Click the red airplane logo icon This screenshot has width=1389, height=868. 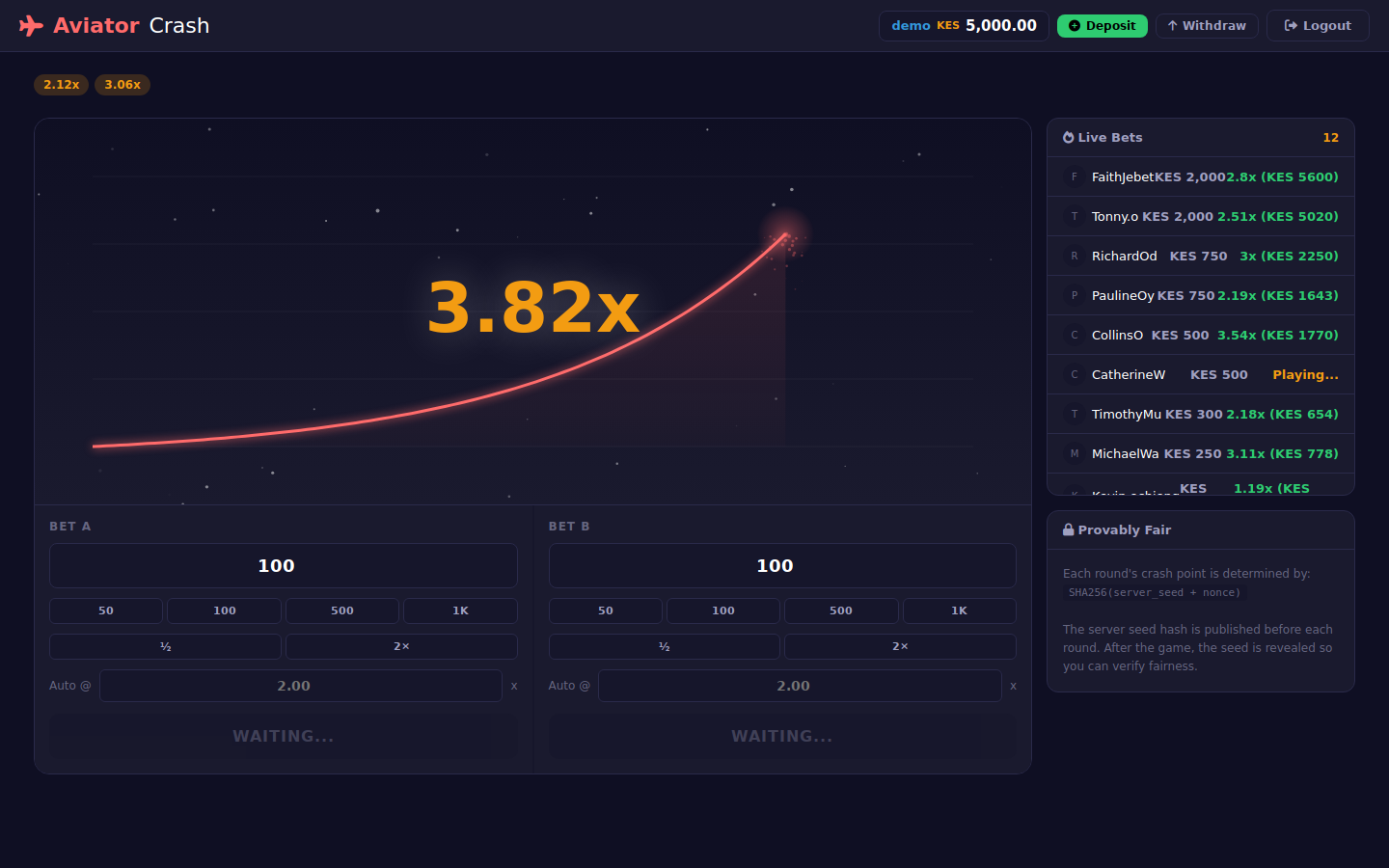point(31,26)
